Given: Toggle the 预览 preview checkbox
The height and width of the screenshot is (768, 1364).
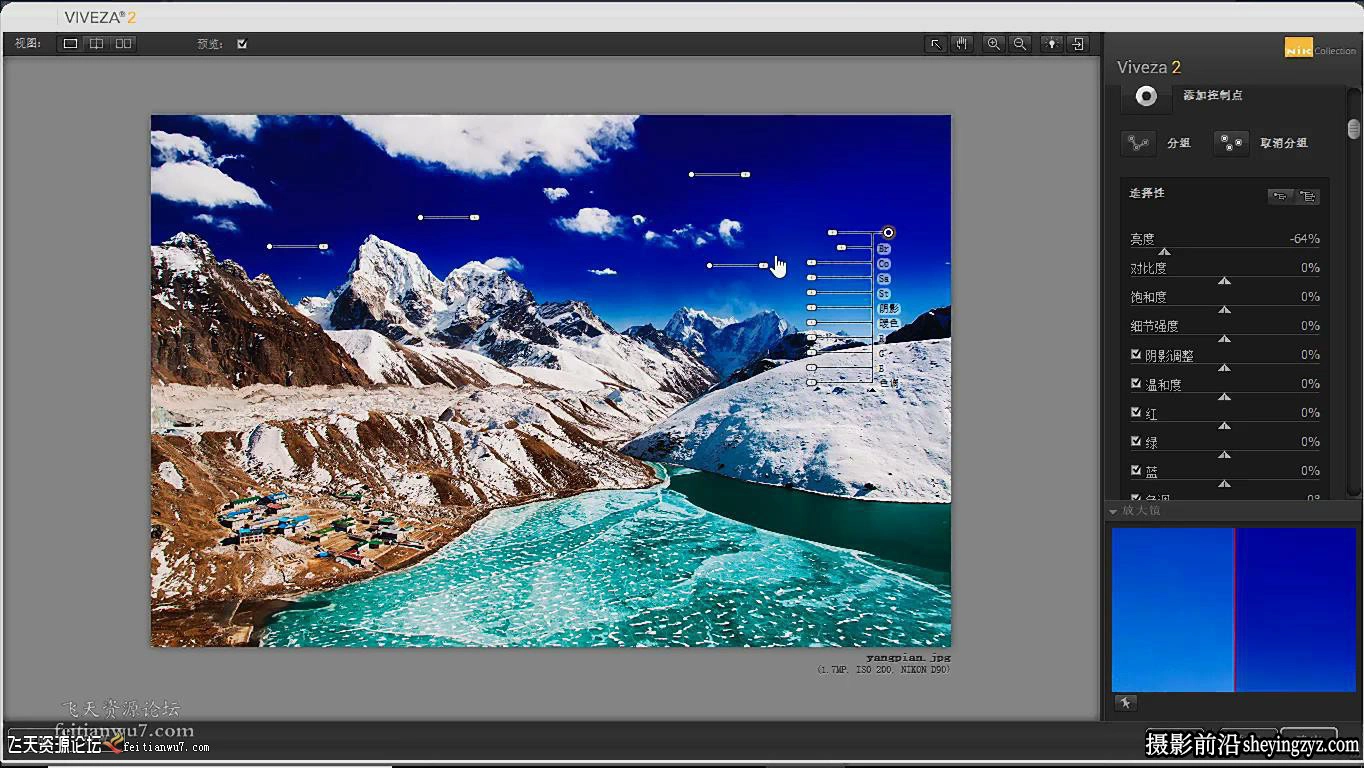Looking at the screenshot, I should [x=242, y=44].
